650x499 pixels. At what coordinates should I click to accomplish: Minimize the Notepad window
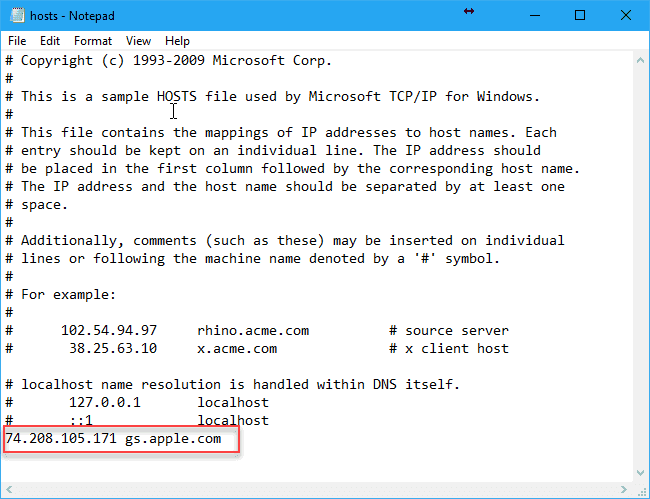tap(533, 15)
